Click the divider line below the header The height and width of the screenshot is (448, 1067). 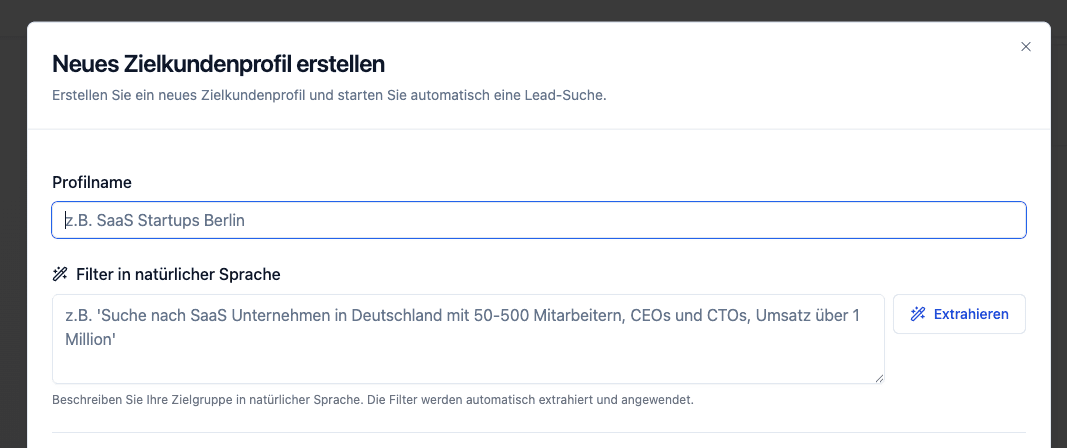(539, 129)
